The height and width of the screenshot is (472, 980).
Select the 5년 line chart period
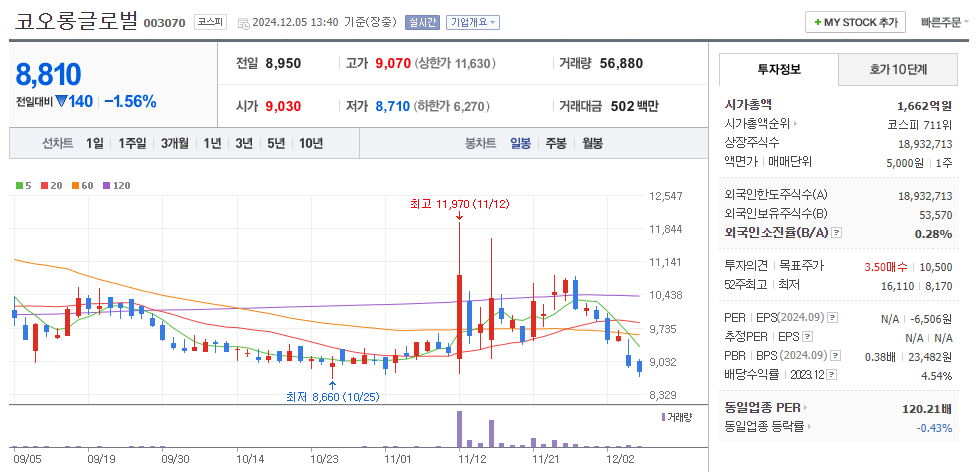tap(276, 143)
